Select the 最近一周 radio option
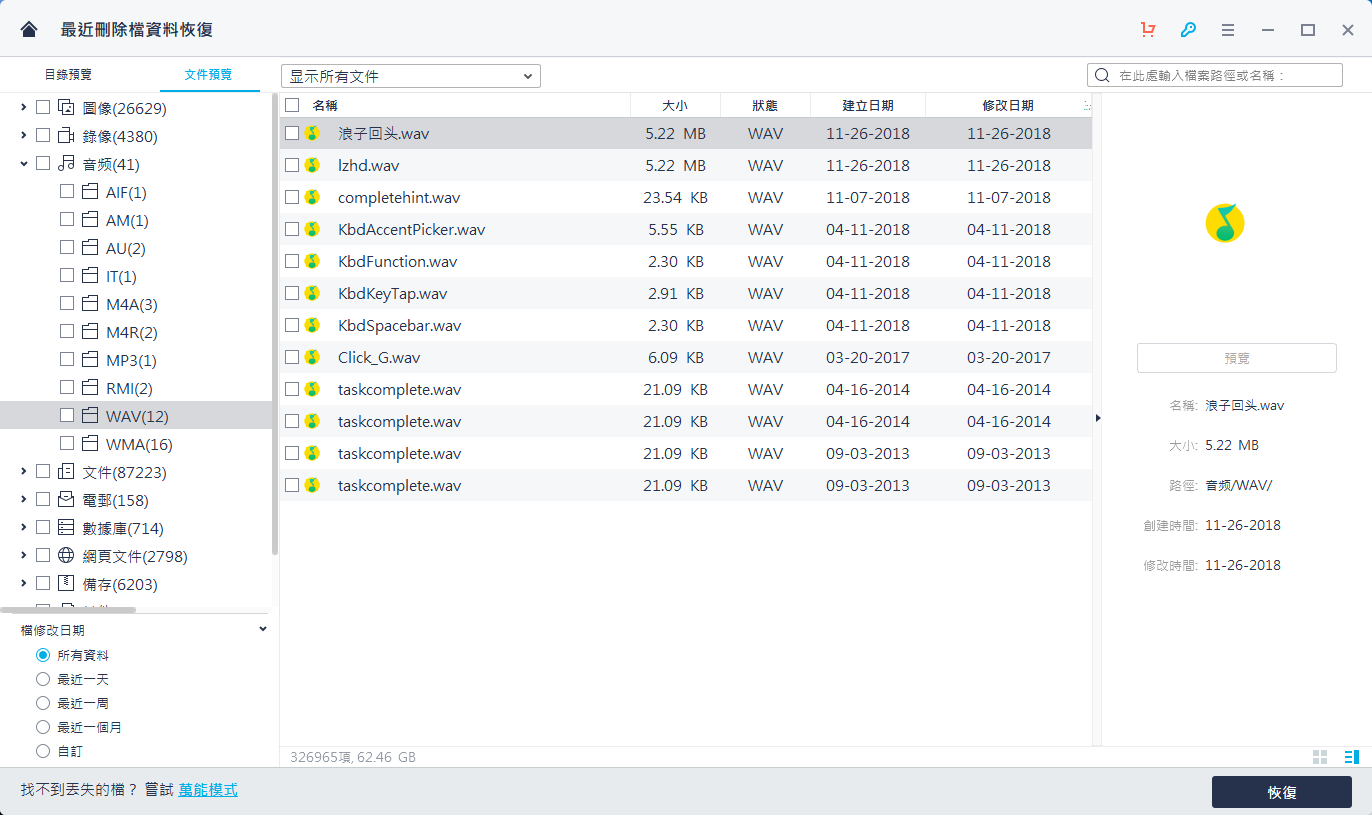This screenshot has width=1372, height=815. (43, 703)
